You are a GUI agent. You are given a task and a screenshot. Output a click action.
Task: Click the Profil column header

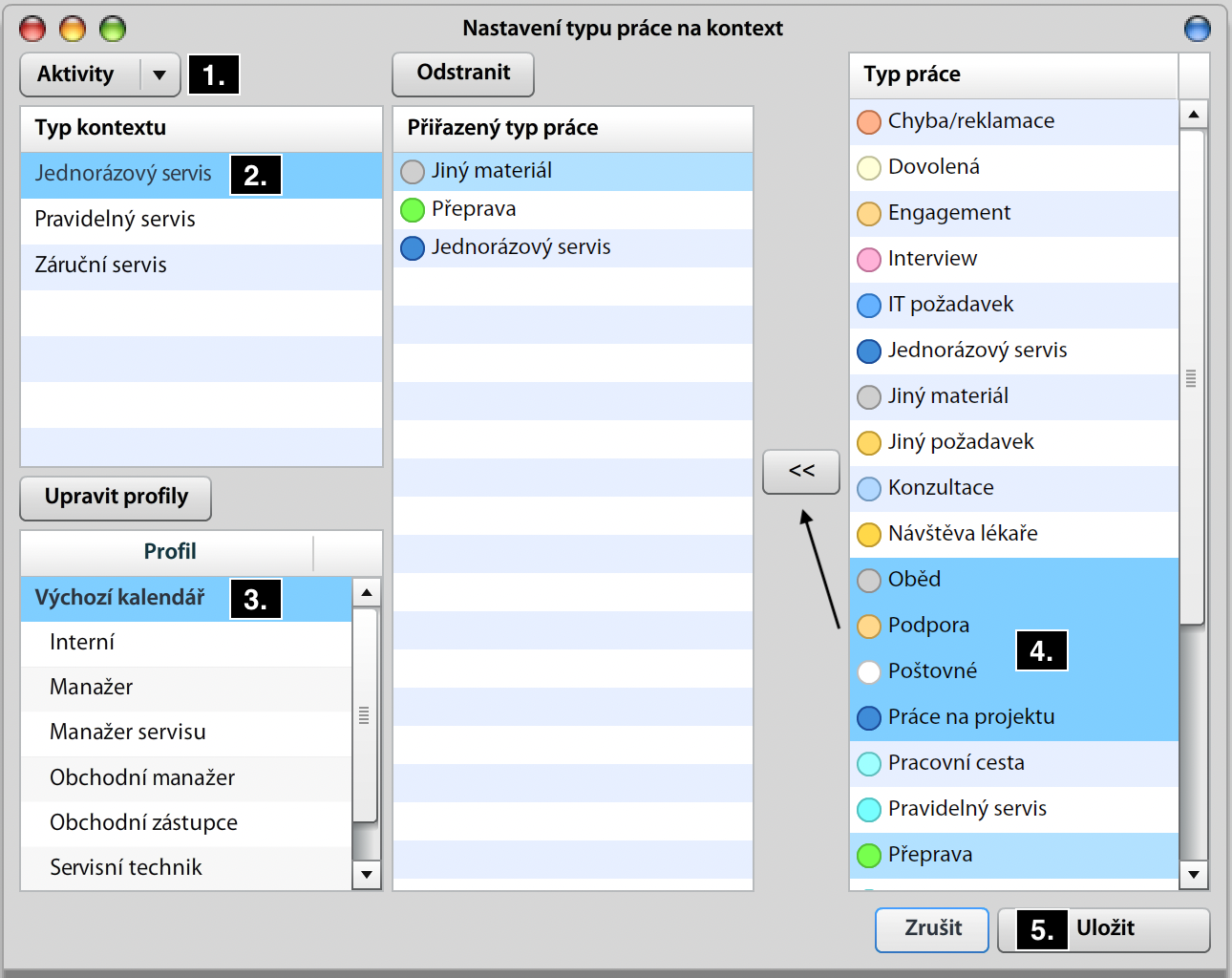169,552
